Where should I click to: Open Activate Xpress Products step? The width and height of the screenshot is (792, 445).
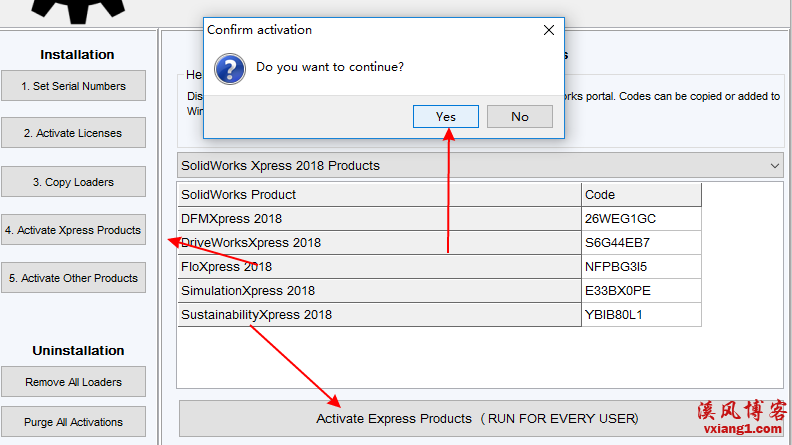point(73,230)
